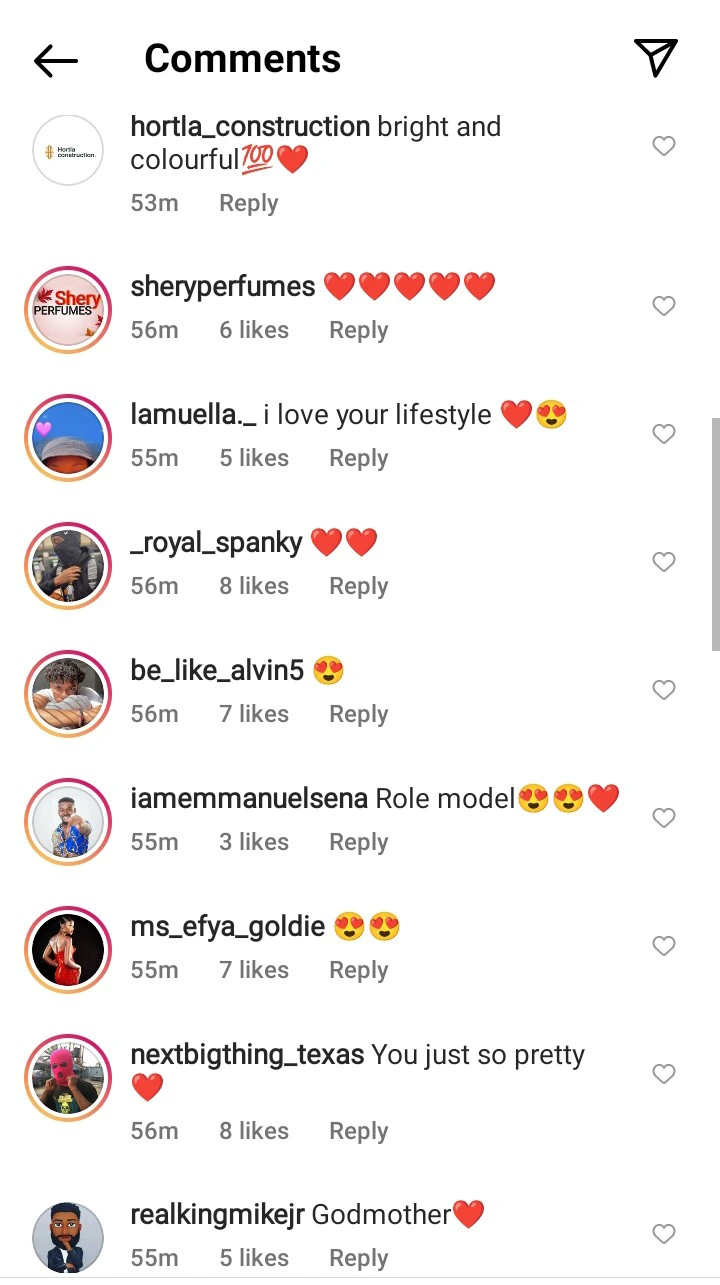This screenshot has width=720, height=1285.
Task: View 8 likes on _royal_spanky comment
Action: coord(254,586)
